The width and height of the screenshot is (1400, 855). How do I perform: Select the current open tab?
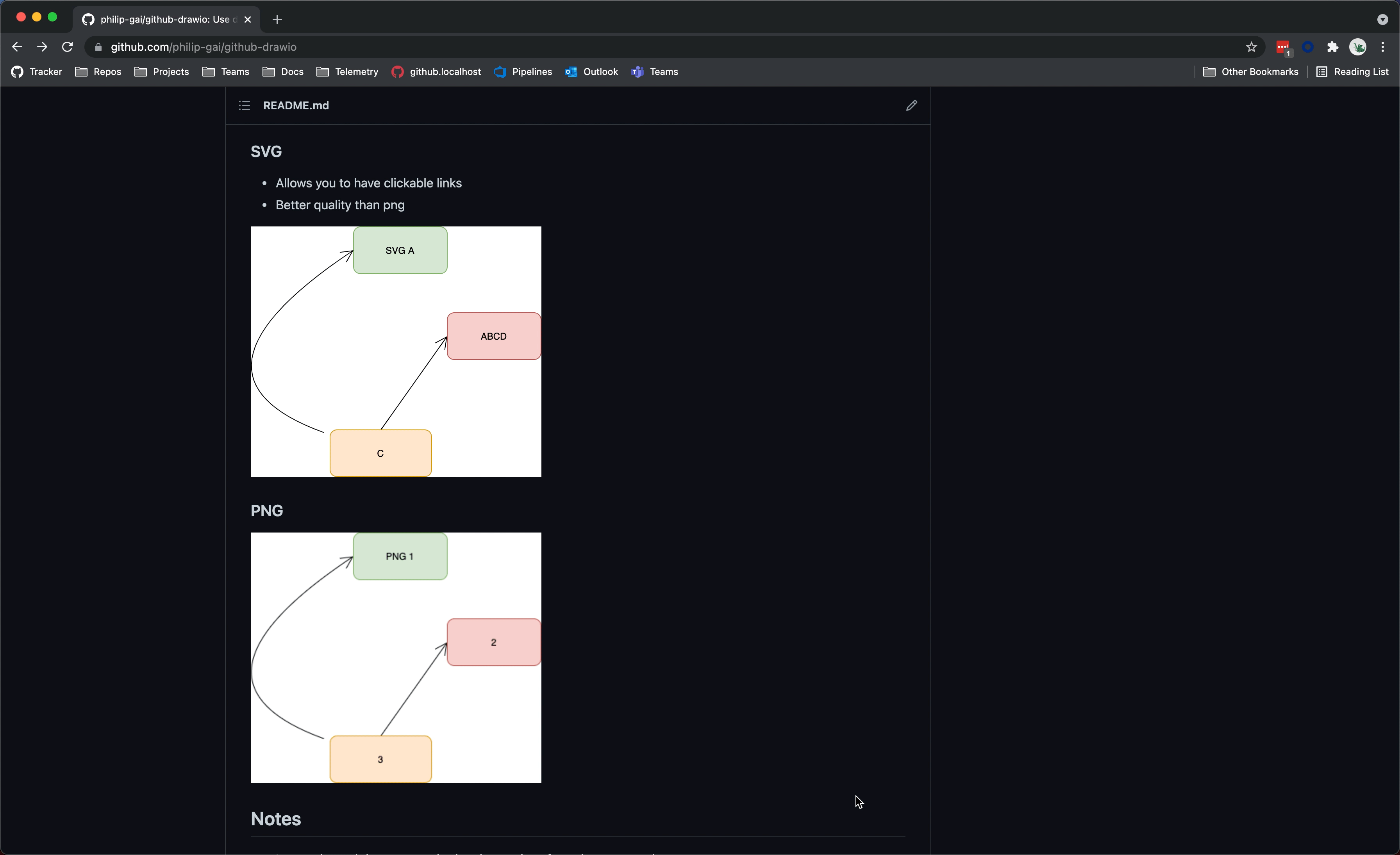pyautogui.click(x=165, y=19)
